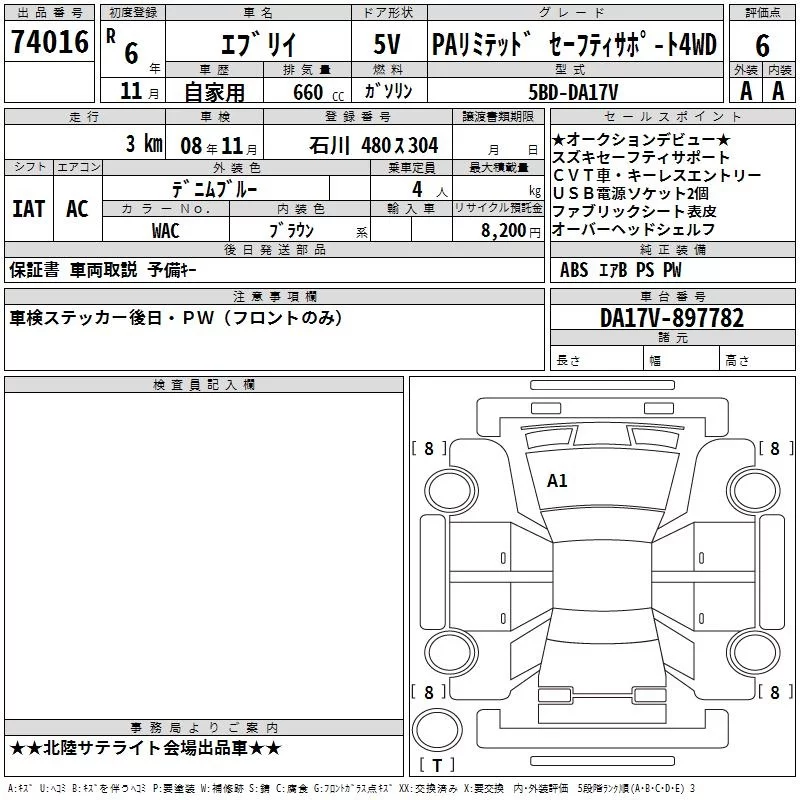Click sales point オーバーヘッドシェルフ
Screen dimensions: 800x800
(633, 229)
